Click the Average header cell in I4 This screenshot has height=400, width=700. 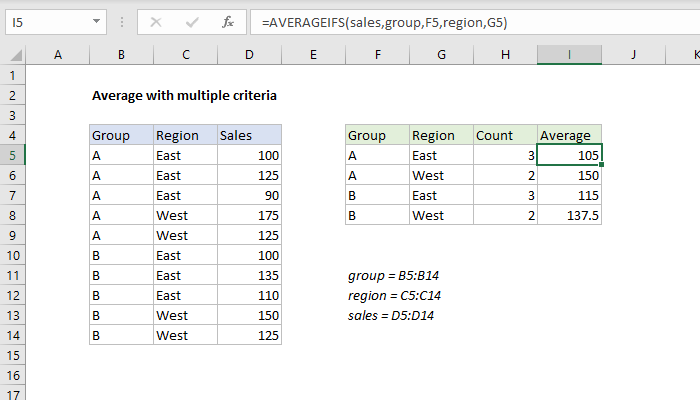[569, 135]
